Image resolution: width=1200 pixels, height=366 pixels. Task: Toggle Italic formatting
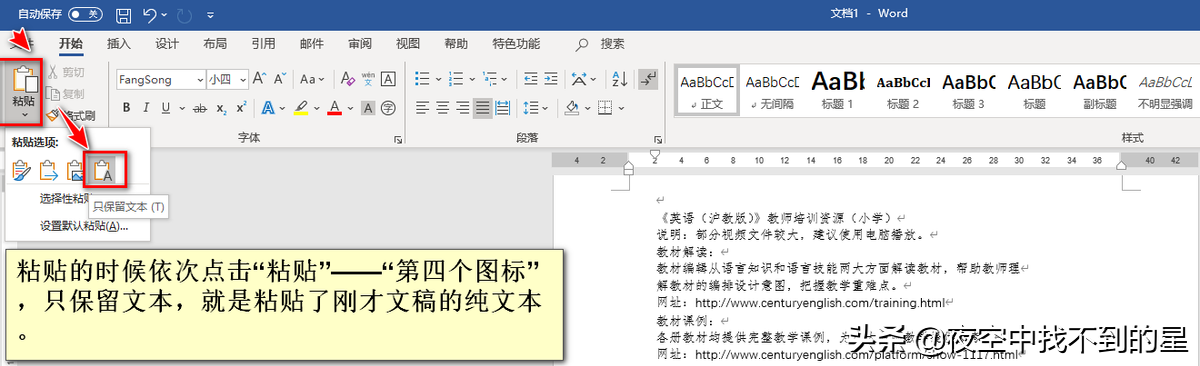click(147, 107)
